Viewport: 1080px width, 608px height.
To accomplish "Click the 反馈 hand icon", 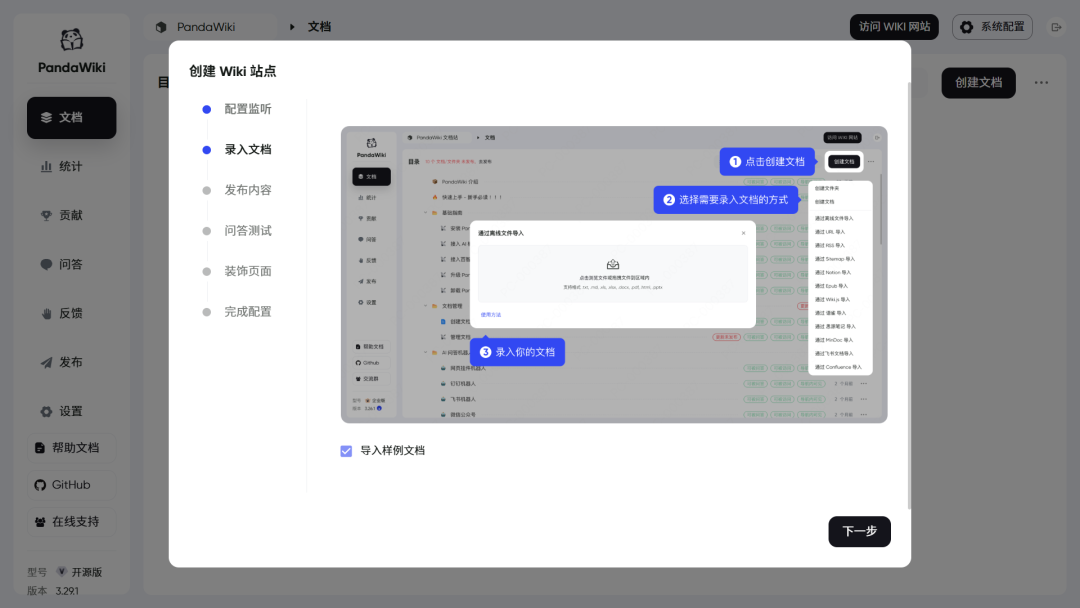I will [x=46, y=313].
